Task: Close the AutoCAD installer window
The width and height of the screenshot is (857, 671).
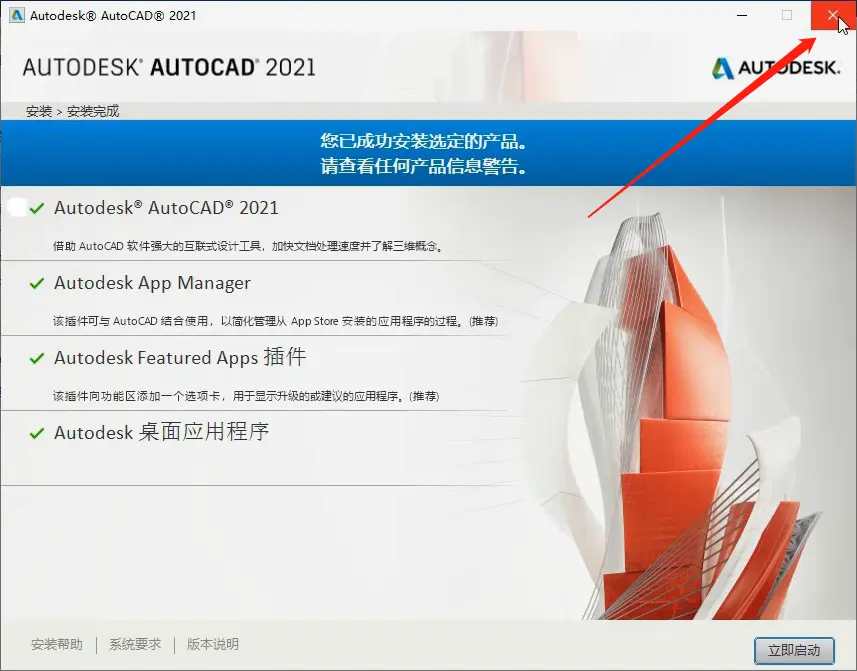Action: (833, 15)
